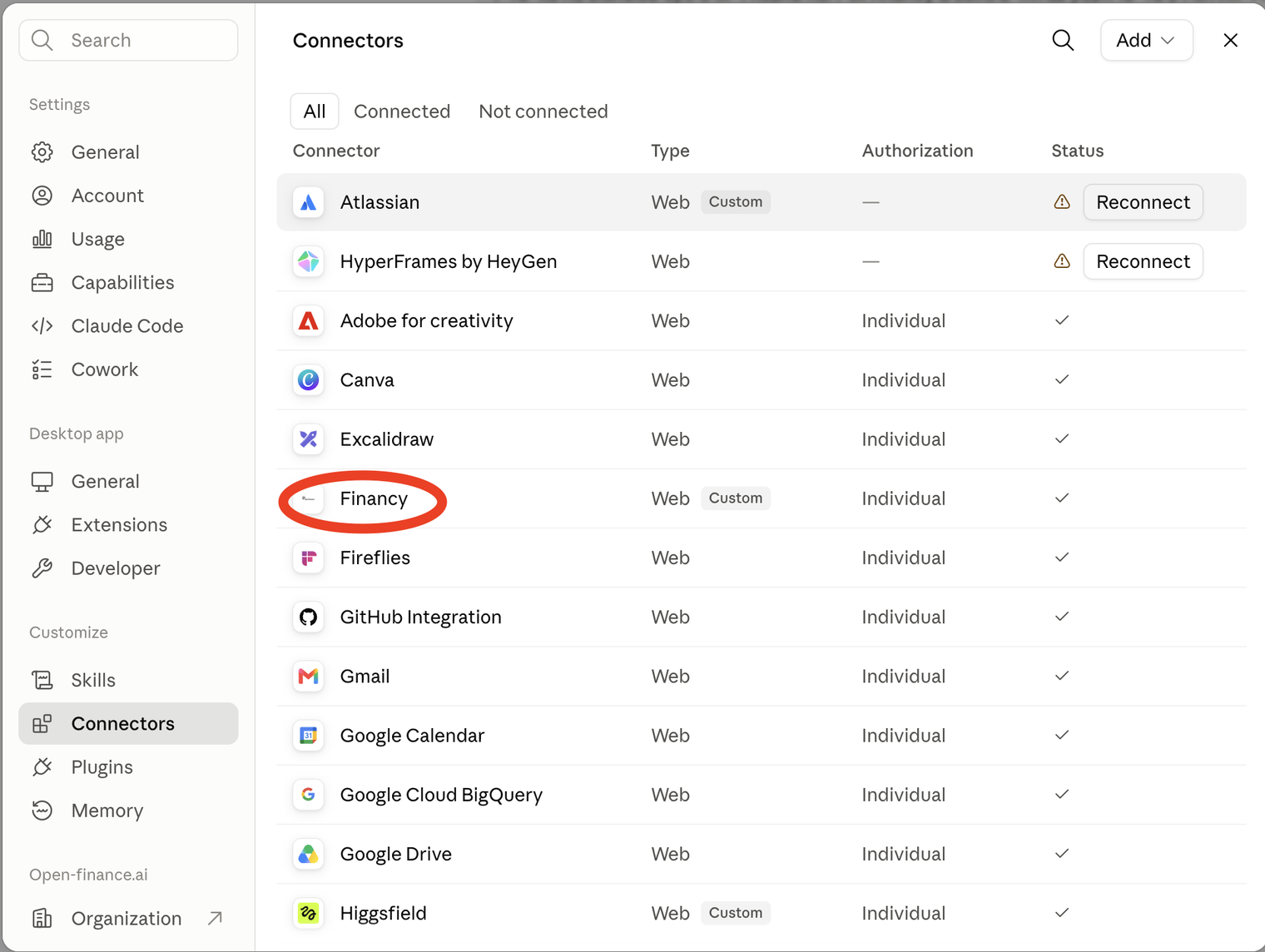Click the Google Drive logo icon
Screen dimensions: 1265x952
[309, 854]
